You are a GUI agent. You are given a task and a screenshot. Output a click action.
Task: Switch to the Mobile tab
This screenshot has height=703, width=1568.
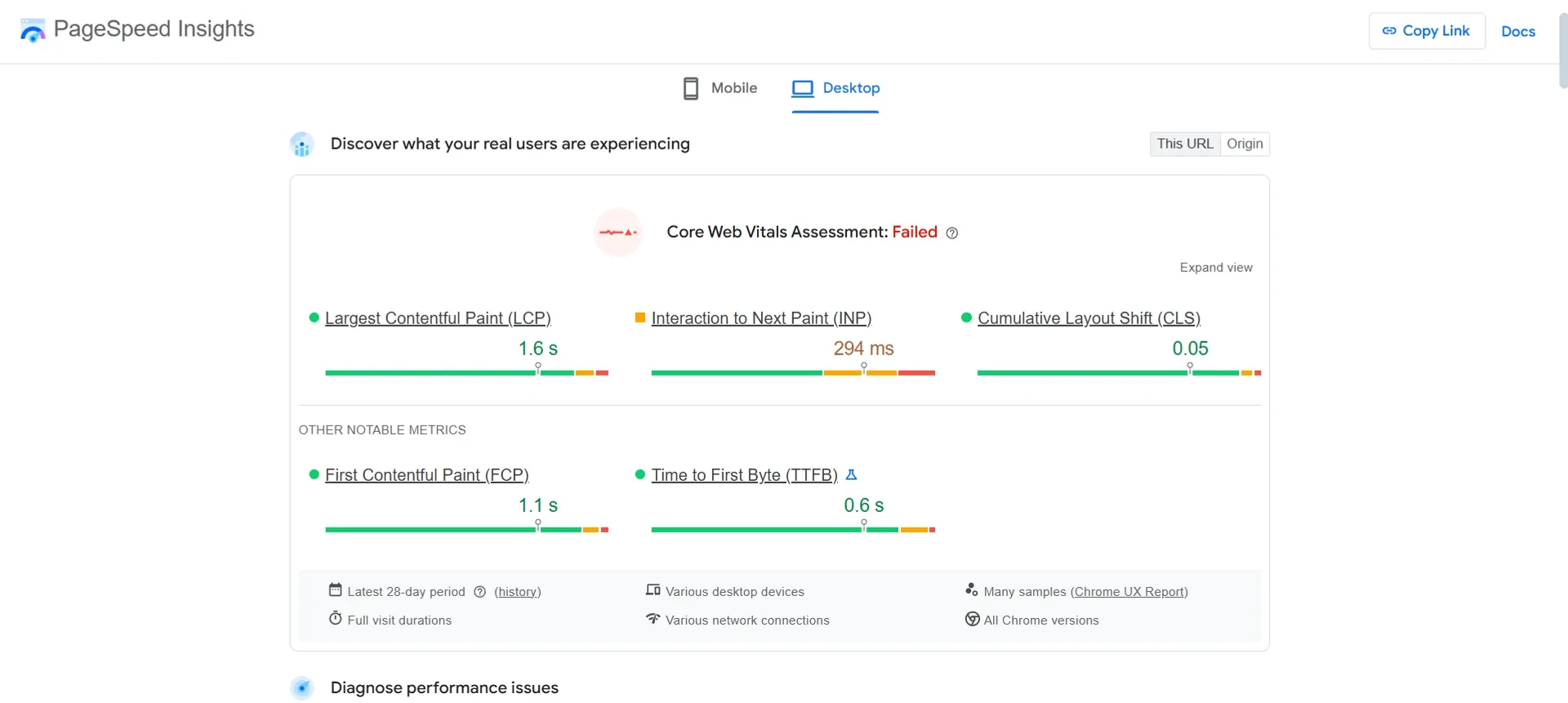pyautogui.click(x=720, y=88)
